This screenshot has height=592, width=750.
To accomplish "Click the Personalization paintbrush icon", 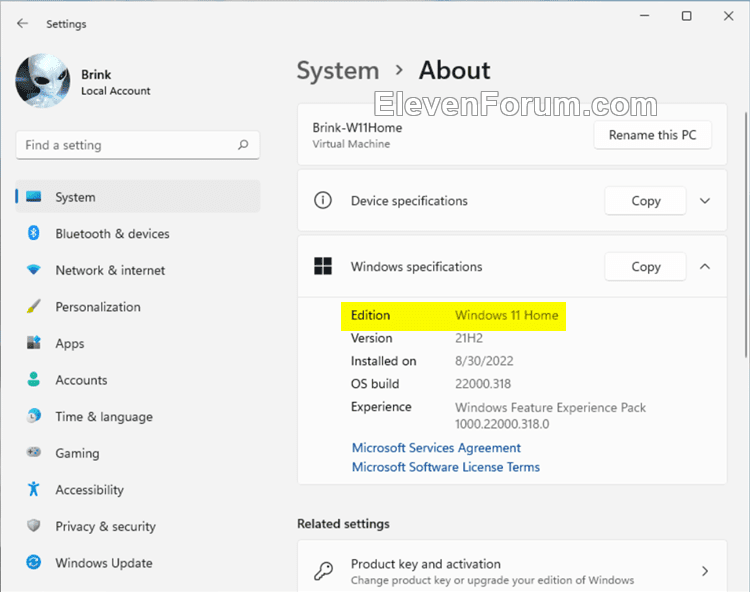I will tap(33, 306).
